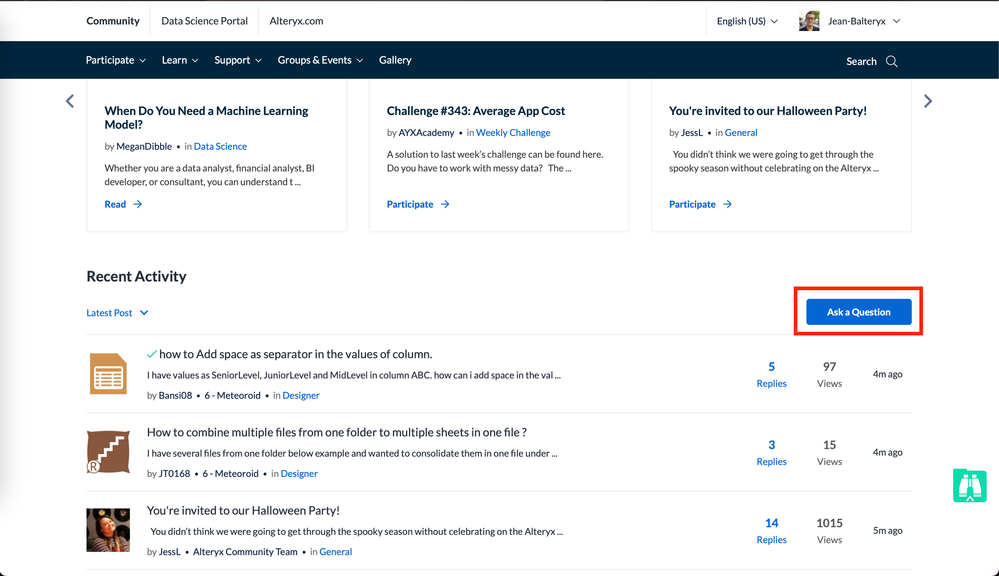999x576 pixels.
Task: Open the multiple files to sheets post
Action: (337, 432)
